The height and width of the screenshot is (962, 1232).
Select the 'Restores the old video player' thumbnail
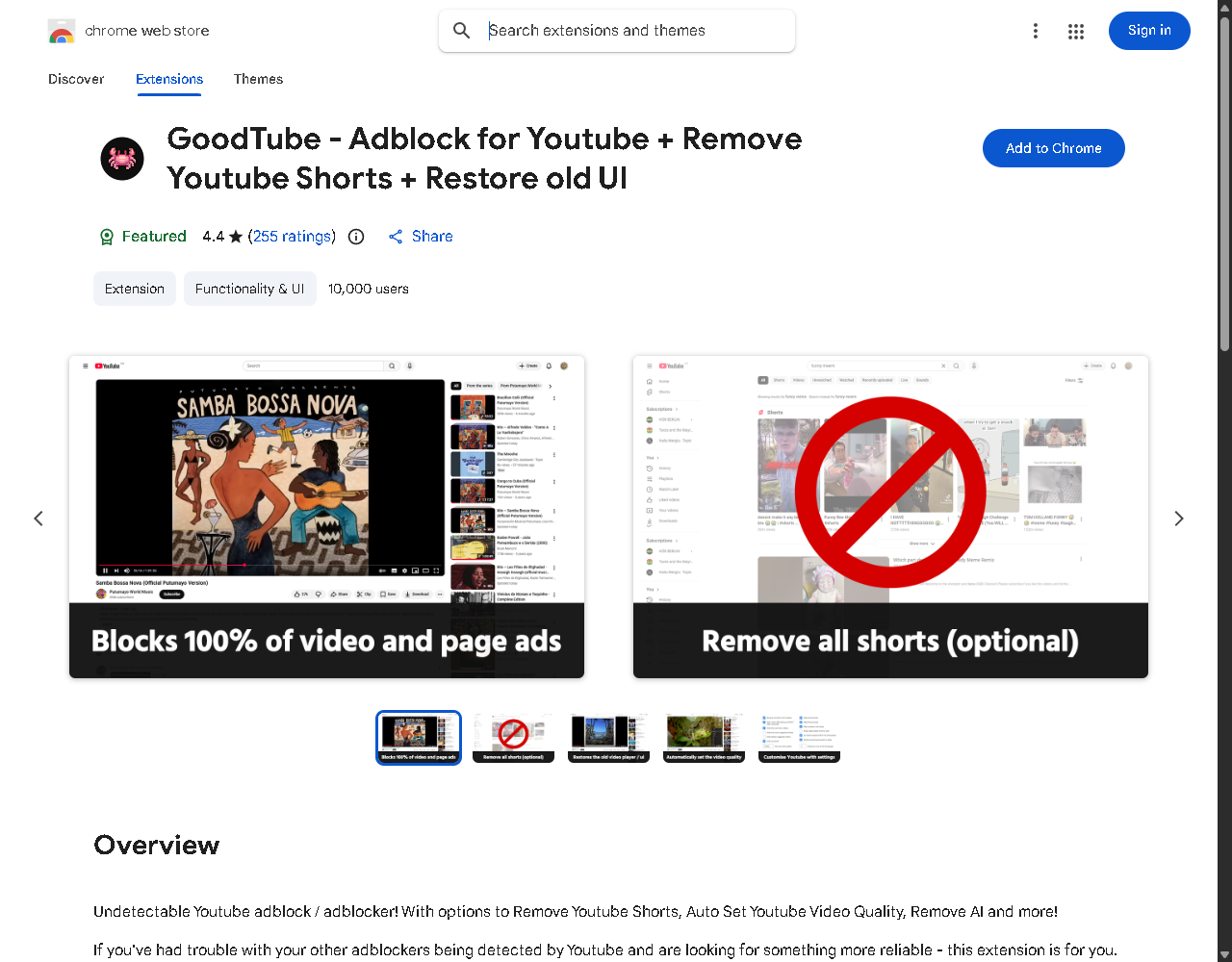609,738
